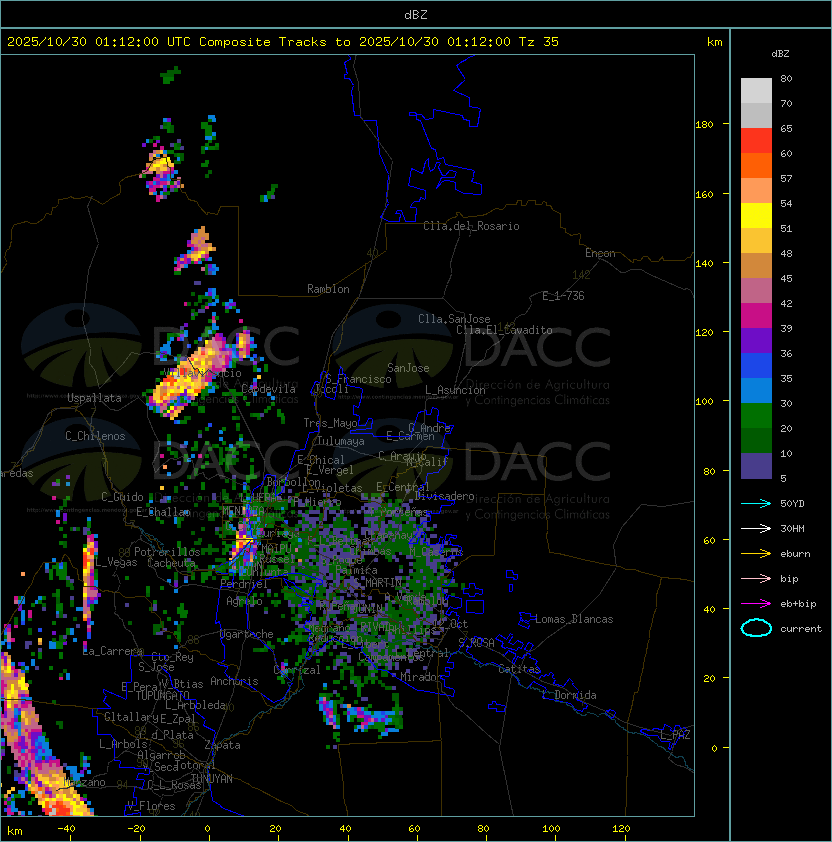Click the TUNUYAN map label

[x=212, y=779]
